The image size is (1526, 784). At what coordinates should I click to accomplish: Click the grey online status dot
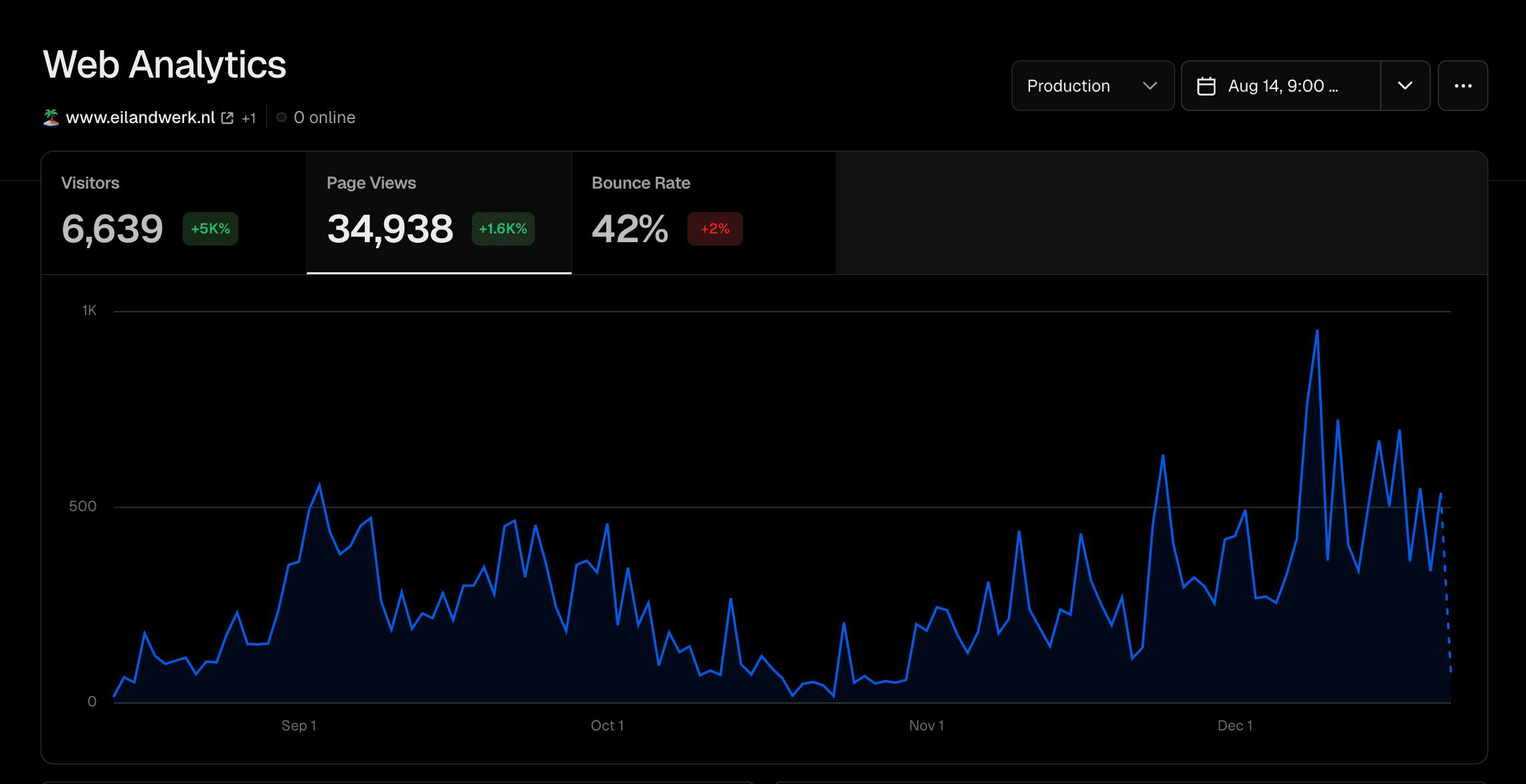coord(281,118)
